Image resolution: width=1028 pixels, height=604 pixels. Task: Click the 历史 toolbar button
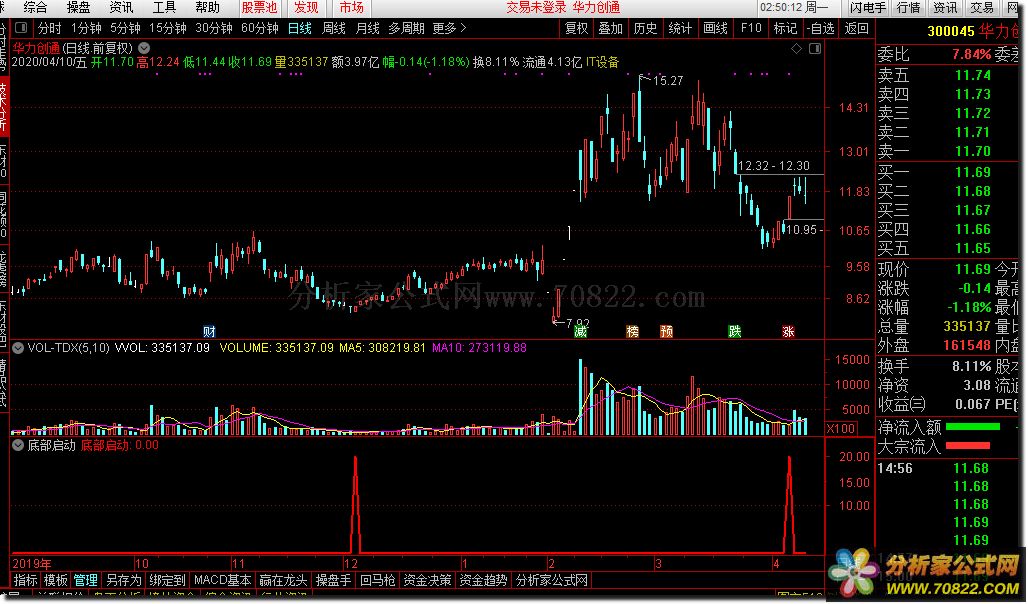(x=645, y=28)
